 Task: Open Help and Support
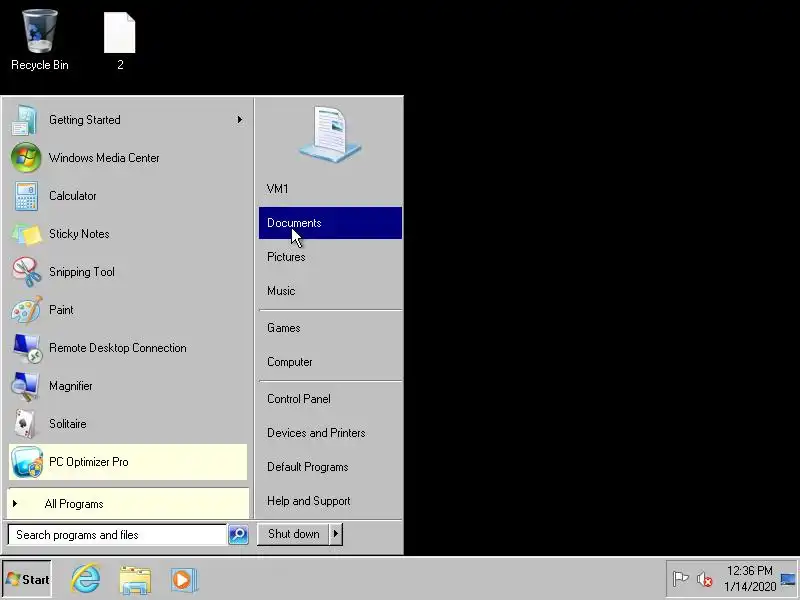(x=330, y=501)
